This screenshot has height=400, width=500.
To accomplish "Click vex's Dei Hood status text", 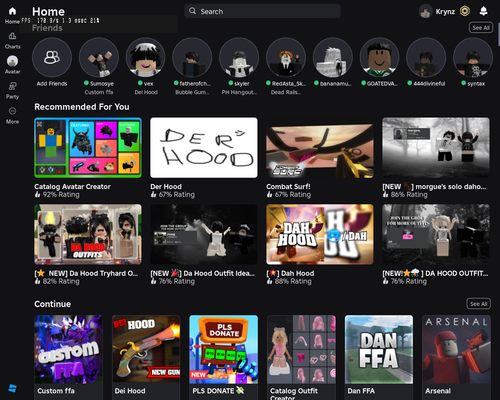I will tap(146, 92).
